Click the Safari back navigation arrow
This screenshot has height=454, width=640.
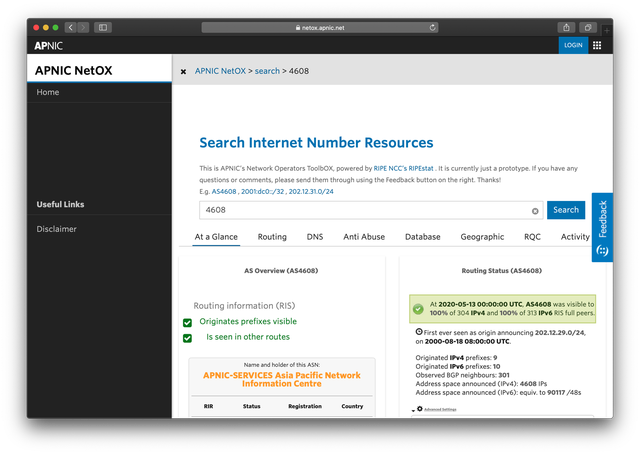(x=71, y=27)
